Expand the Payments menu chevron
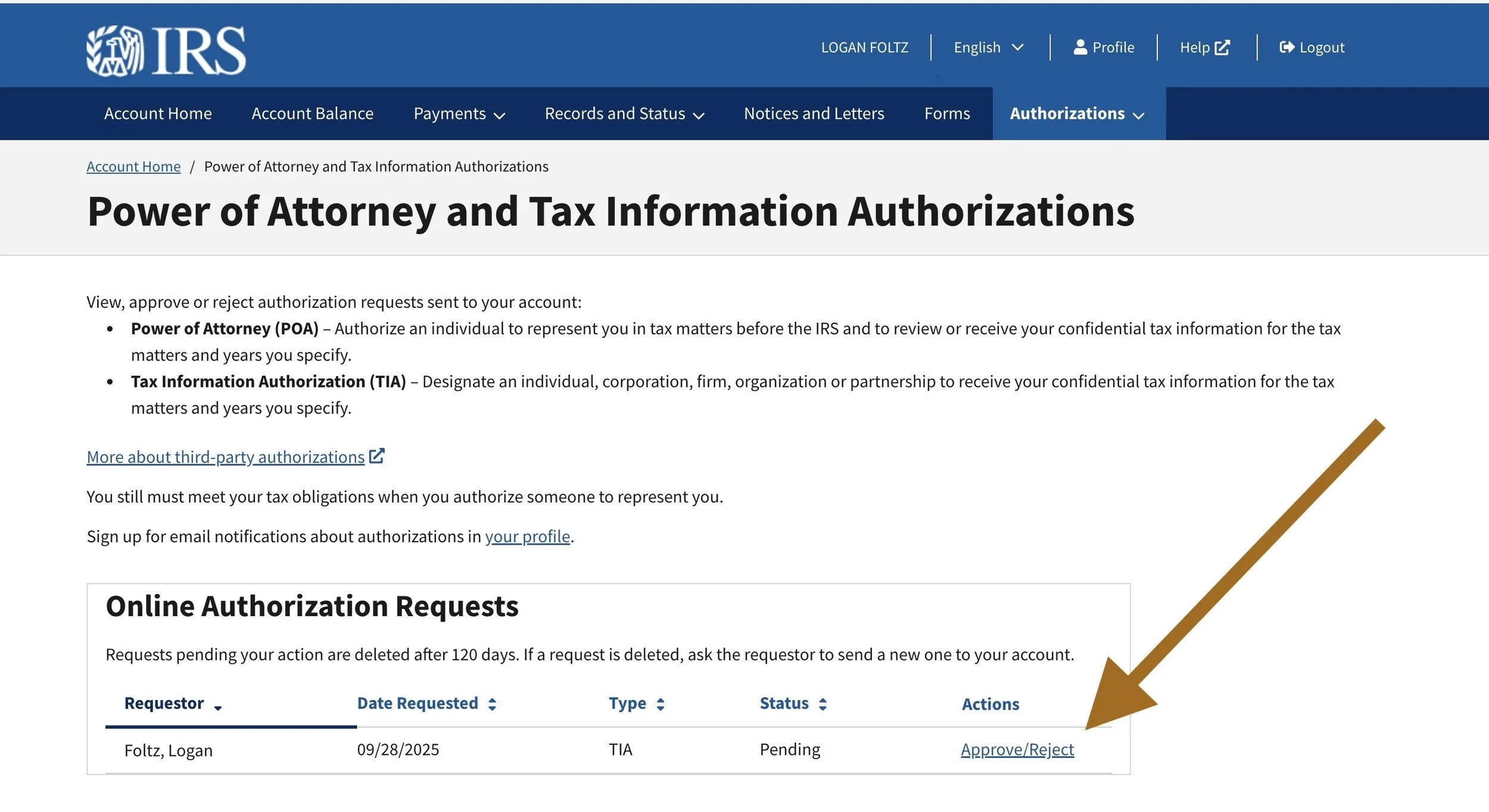1489x812 pixels. 500,115
